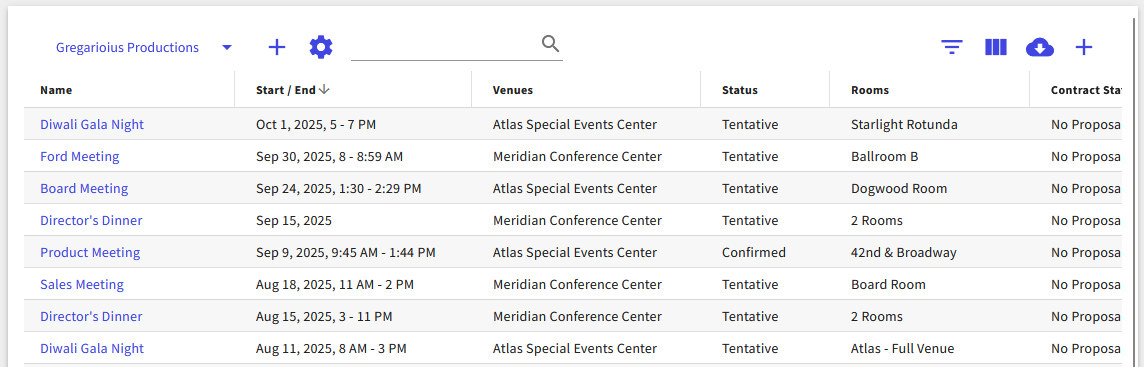Click Sep 9, 2025, 9:45 AM - 1:44 PM cell

tap(346, 253)
